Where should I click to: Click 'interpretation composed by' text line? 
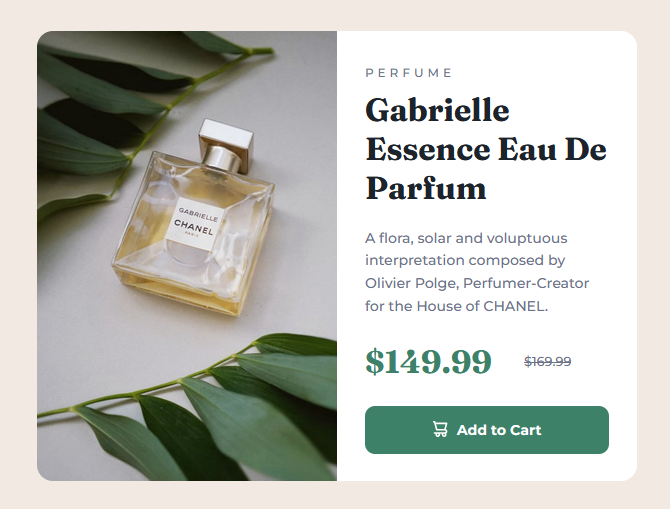(465, 261)
